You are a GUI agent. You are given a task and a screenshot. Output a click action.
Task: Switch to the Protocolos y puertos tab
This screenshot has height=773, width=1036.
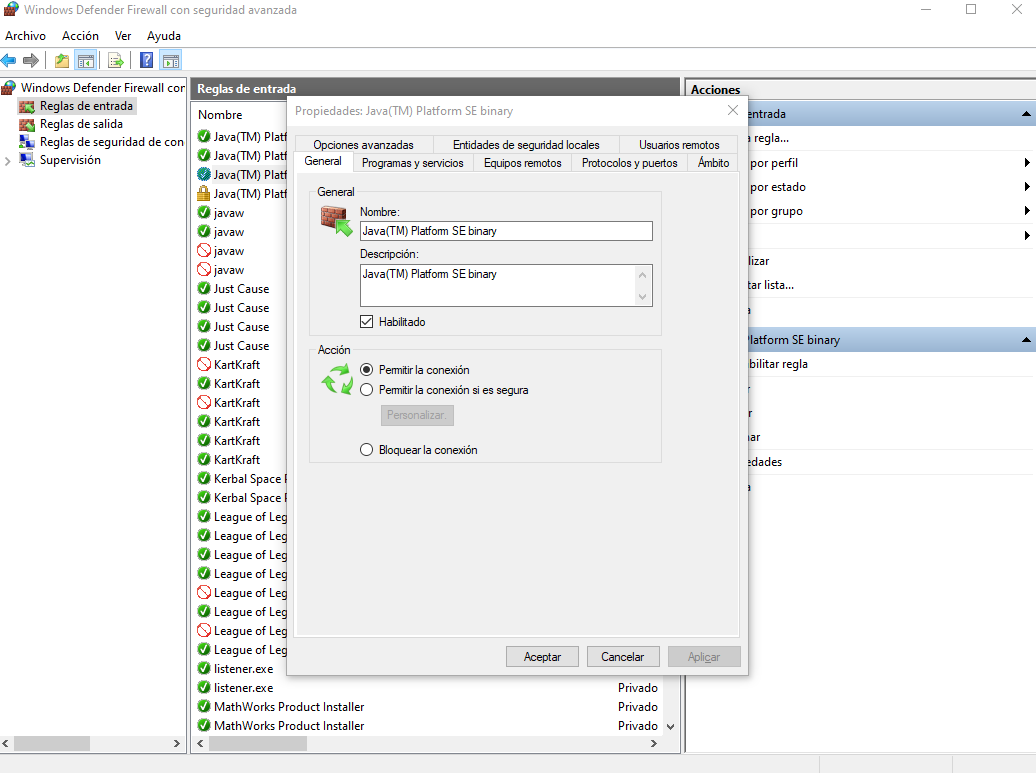coord(629,163)
